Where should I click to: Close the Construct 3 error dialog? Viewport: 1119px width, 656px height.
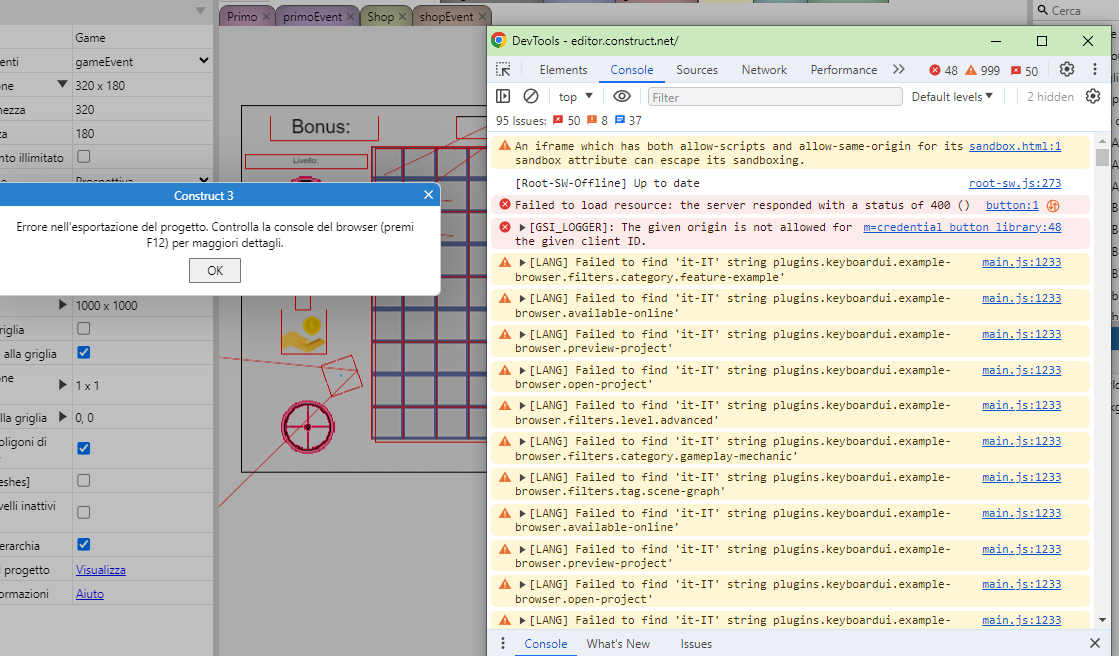(x=428, y=195)
